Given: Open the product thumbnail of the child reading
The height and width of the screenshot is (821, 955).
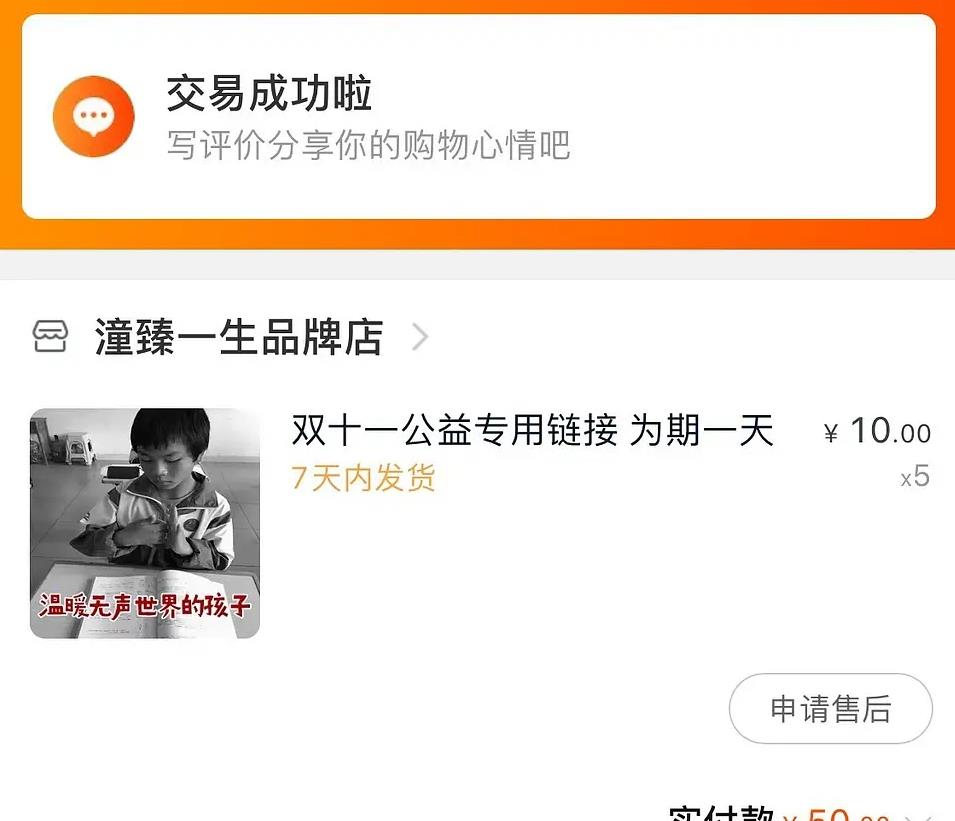Looking at the screenshot, I should point(145,523).
